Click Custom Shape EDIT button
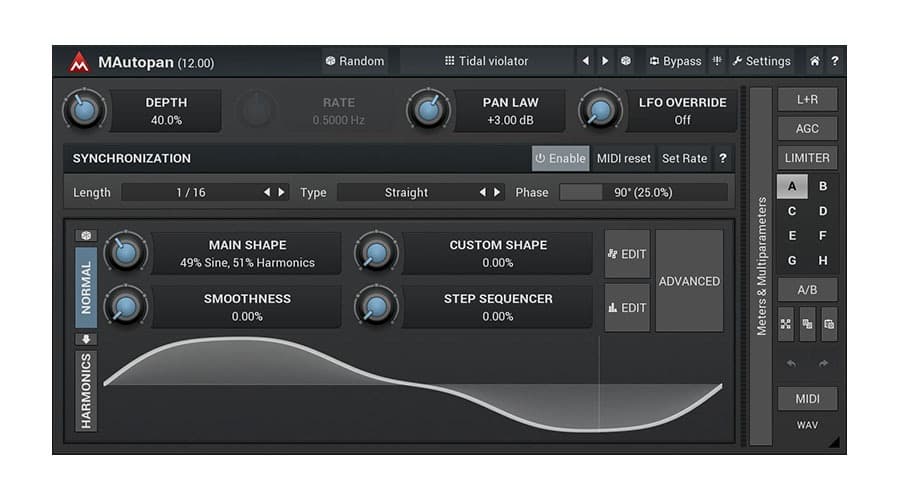900x500 pixels. pos(627,254)
